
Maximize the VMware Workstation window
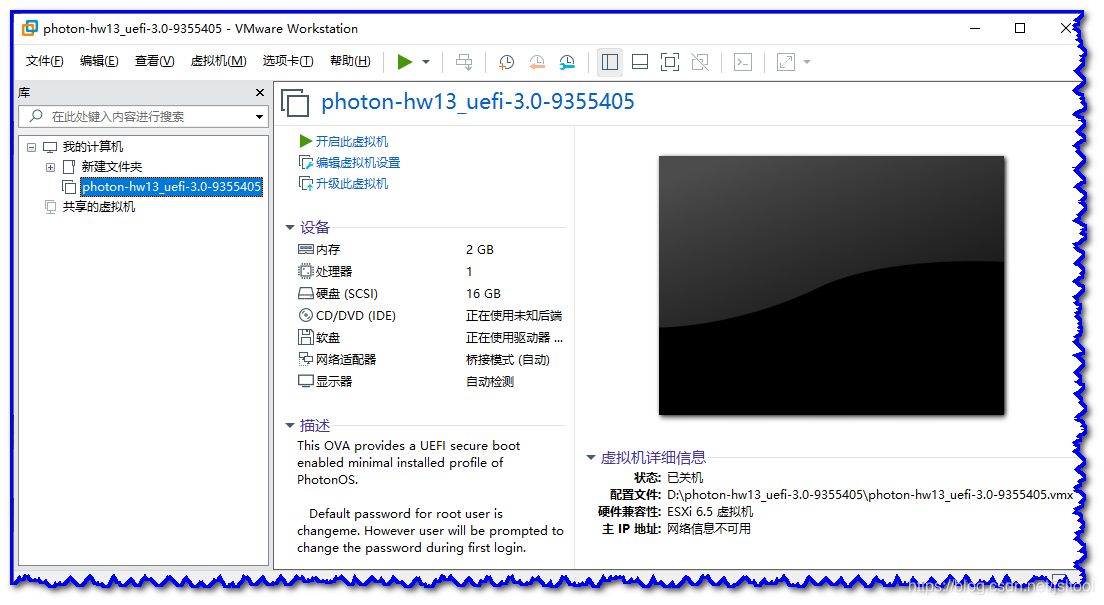click(1020, 28)
